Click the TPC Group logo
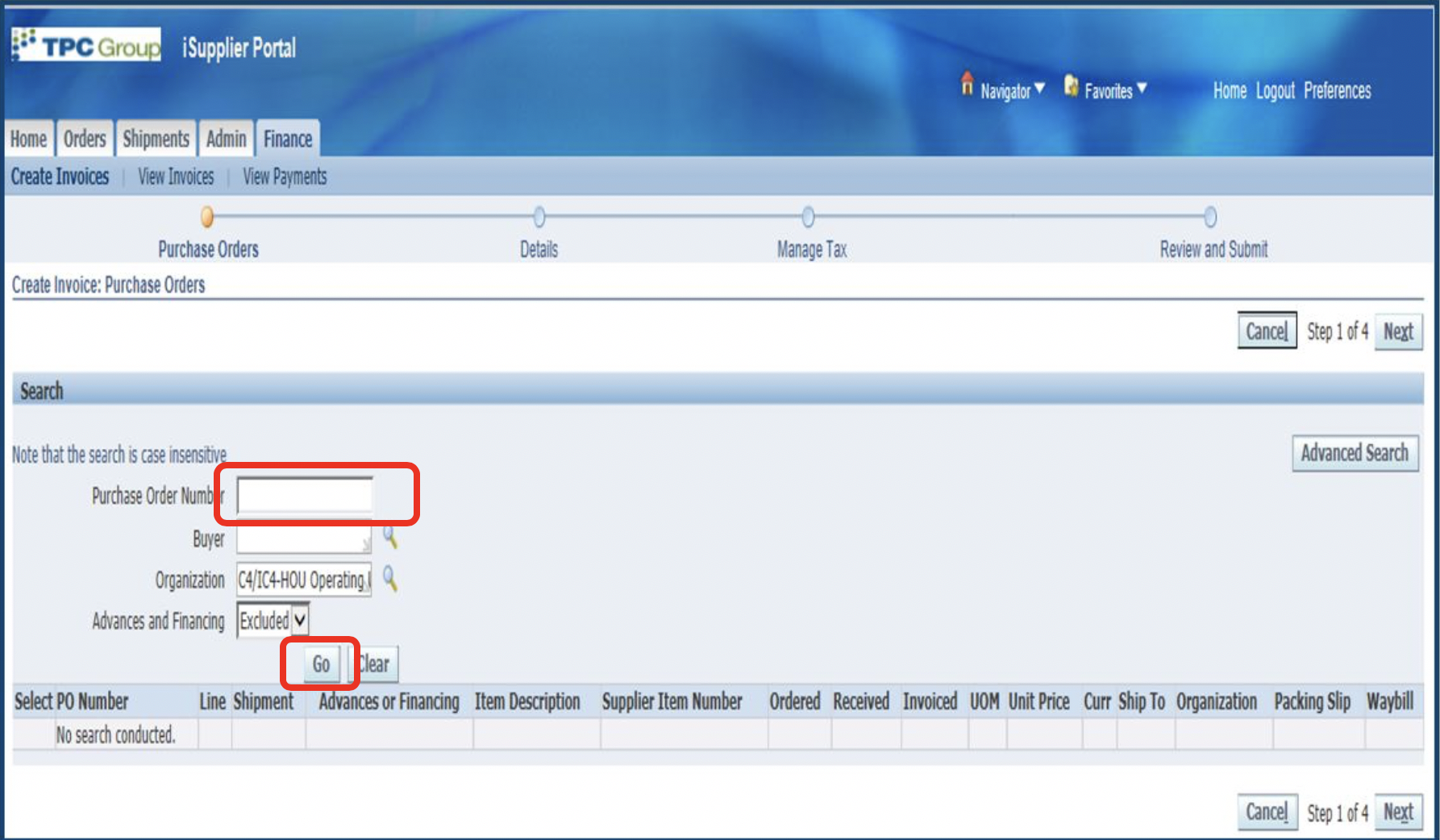Image resolution: width=1440 pixels, height=840 pixels. coord(86,45)
